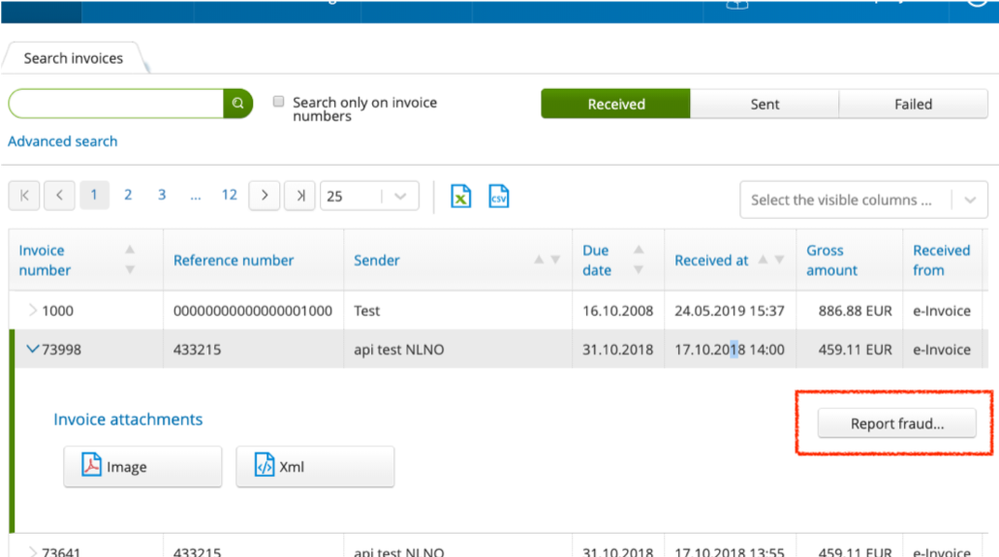Enable Search only on invoice numbers
Screen dimensions: 999x557
(x=278, y=101)
